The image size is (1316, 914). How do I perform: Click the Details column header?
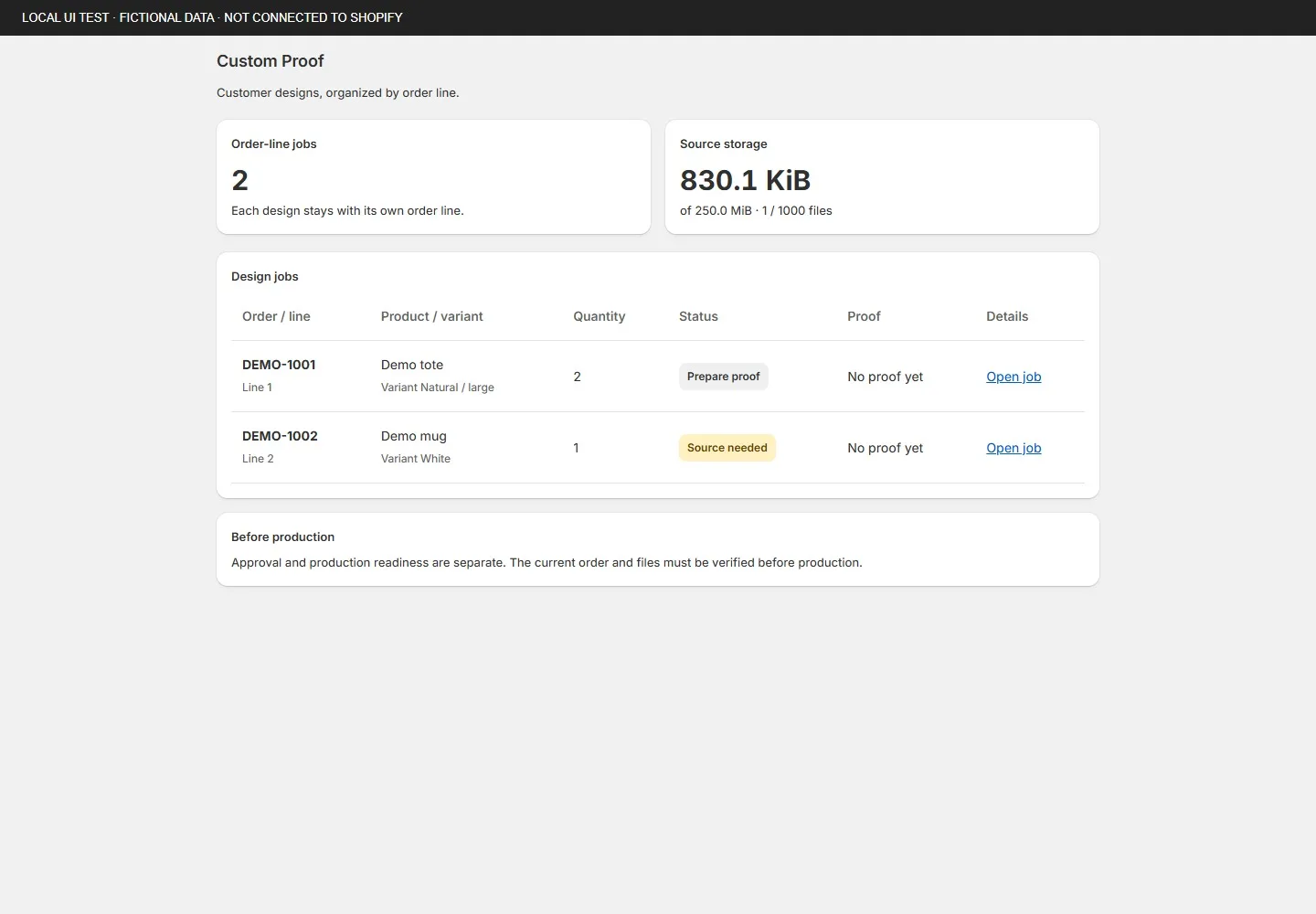1007,316
